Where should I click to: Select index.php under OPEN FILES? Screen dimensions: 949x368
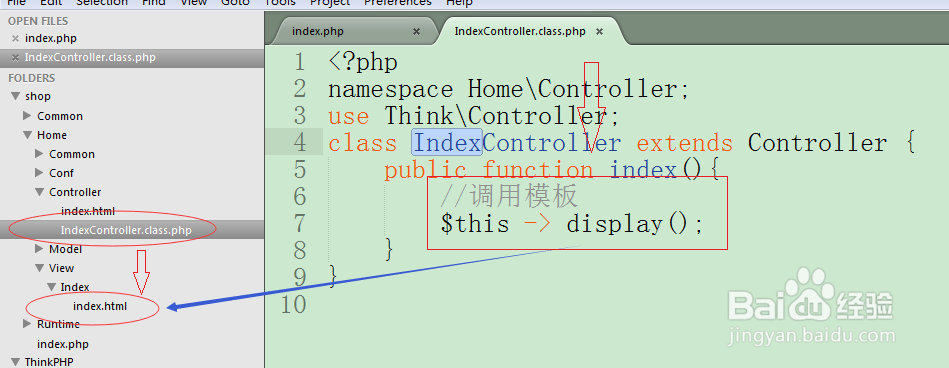51,39
